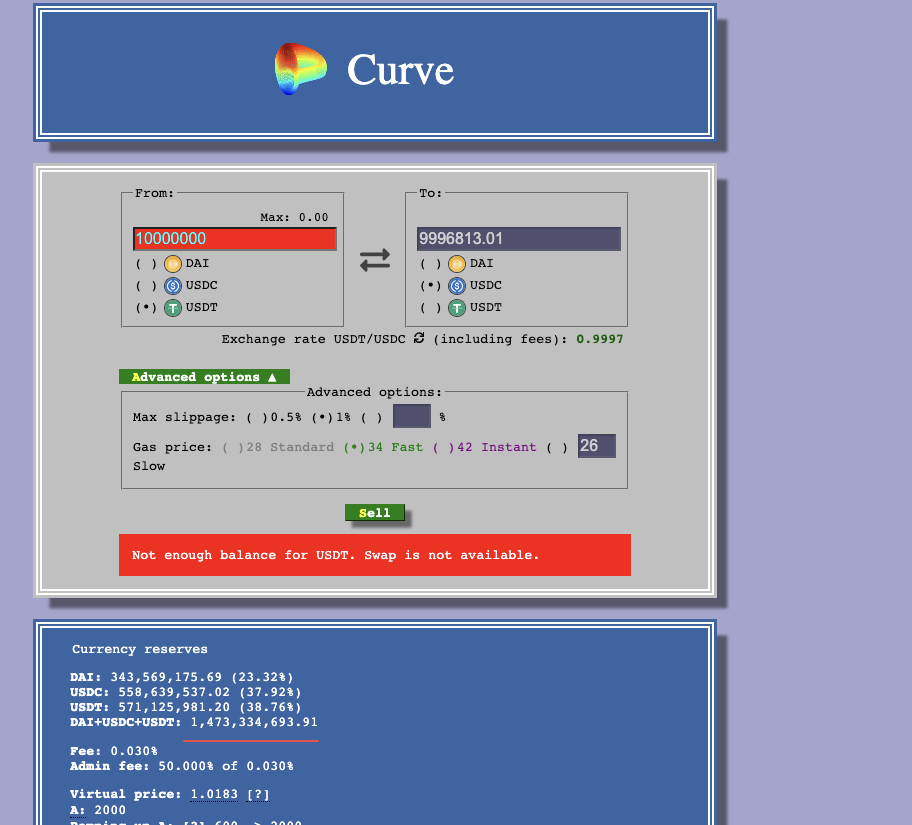Select DAI radio in From box

[x=146, y=264]
